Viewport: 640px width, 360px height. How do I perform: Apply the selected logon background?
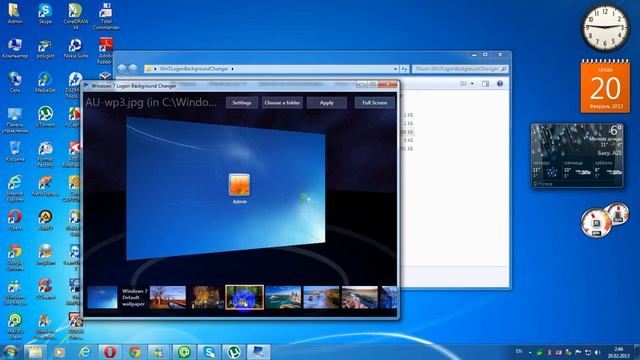coord(327,103)
